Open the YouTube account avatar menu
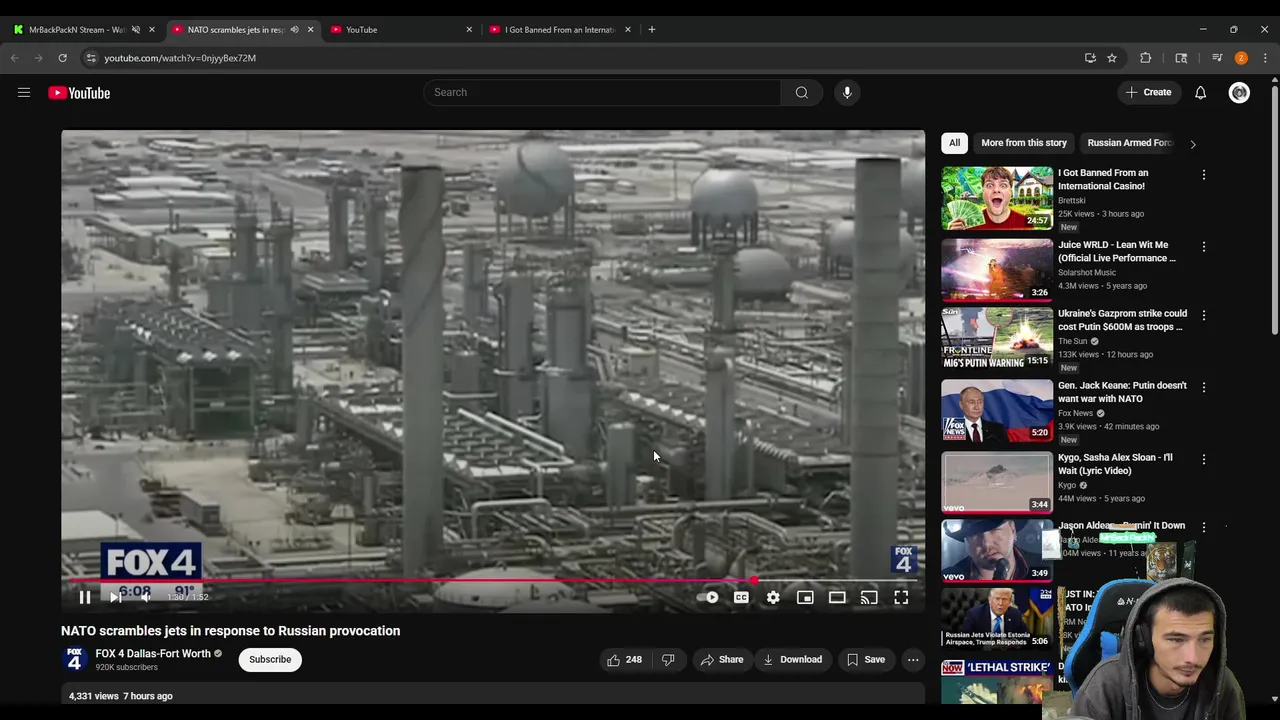Screen dimensions: 1280x720 pos(1239,93)
